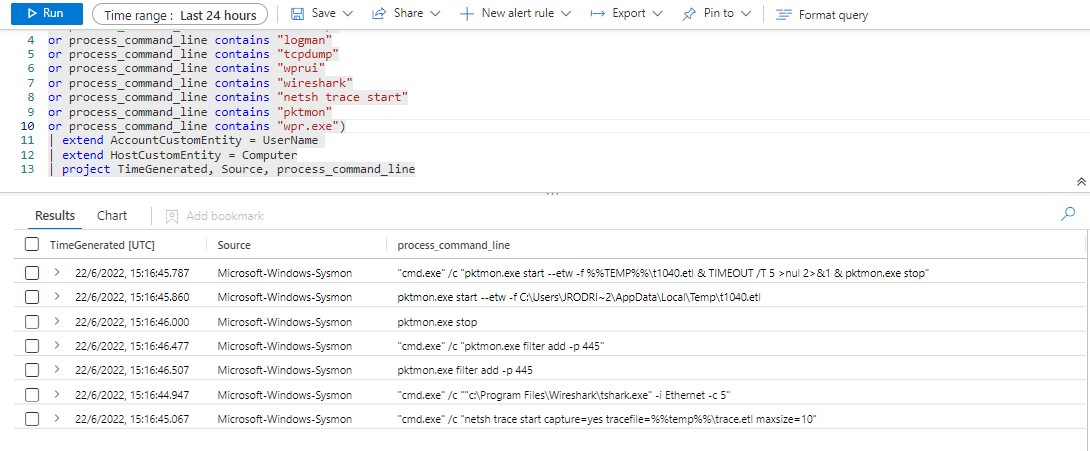Click the Add bookmark button

215,216
